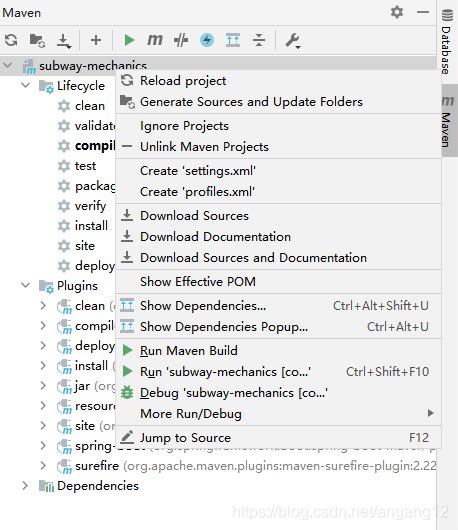Screen dimensions: 458x530
Task: Select the Dependencies tree row
Action: click(x=218, y=486)
